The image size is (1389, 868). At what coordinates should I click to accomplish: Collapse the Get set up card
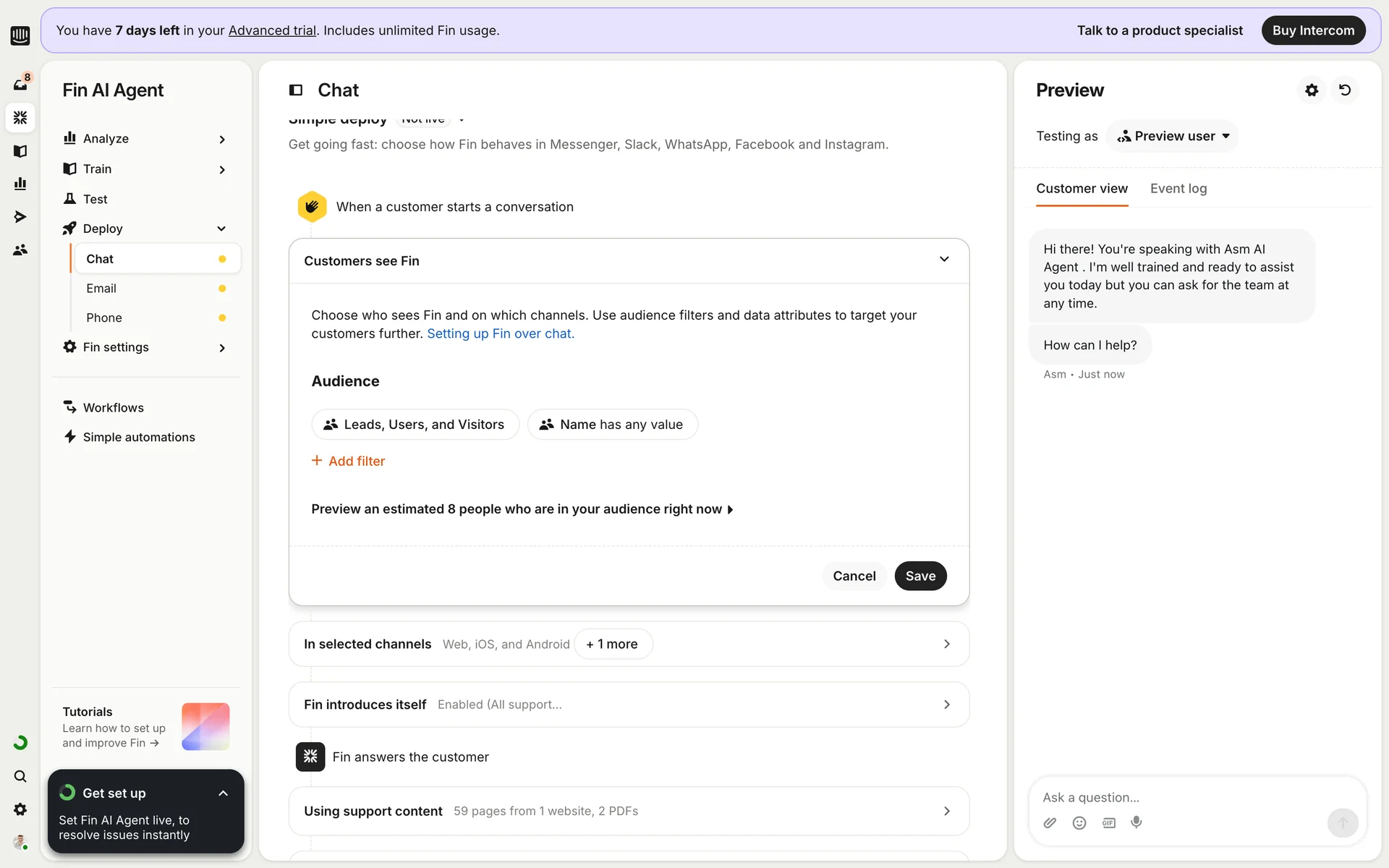pyautogui.click(x=223, y=793)
